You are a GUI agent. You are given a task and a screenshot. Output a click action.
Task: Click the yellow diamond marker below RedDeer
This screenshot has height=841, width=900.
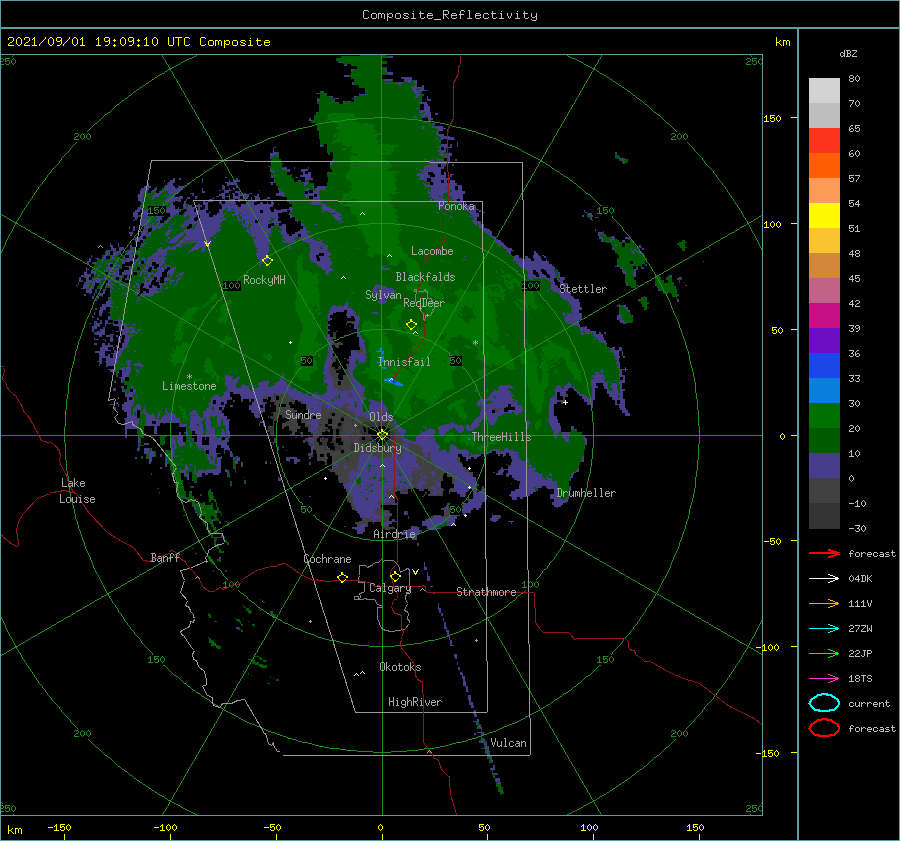coord(411,325)
